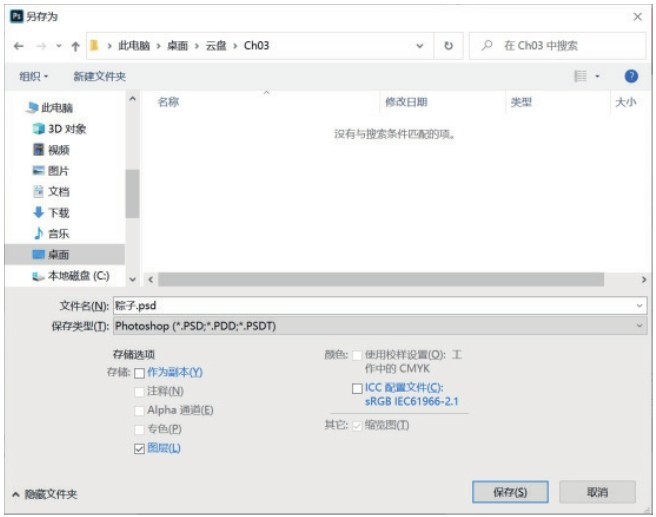Toggle the 专色 checkbox
This screenshot has width=656, height=517.
coord(139,430)
